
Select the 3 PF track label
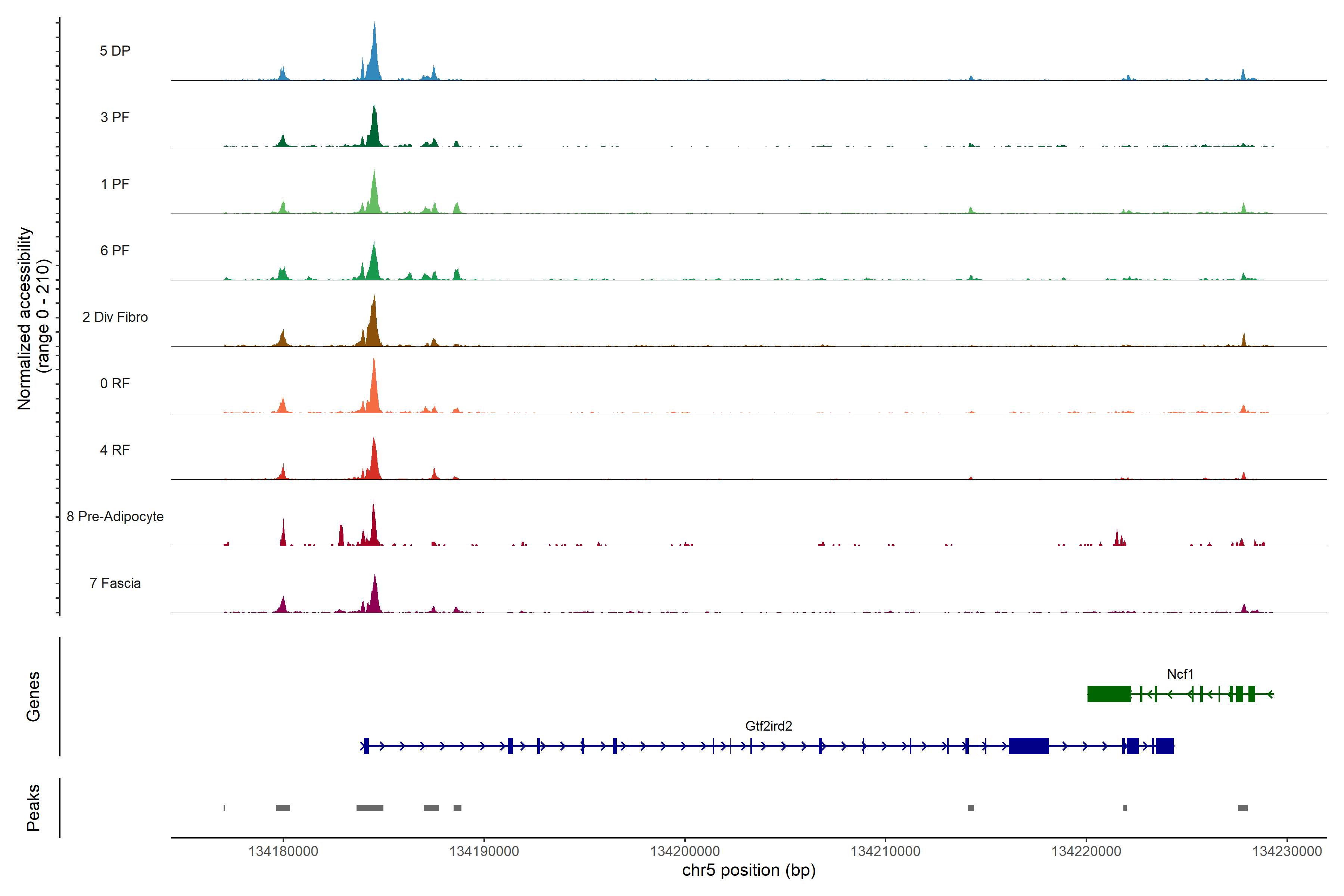115,117
